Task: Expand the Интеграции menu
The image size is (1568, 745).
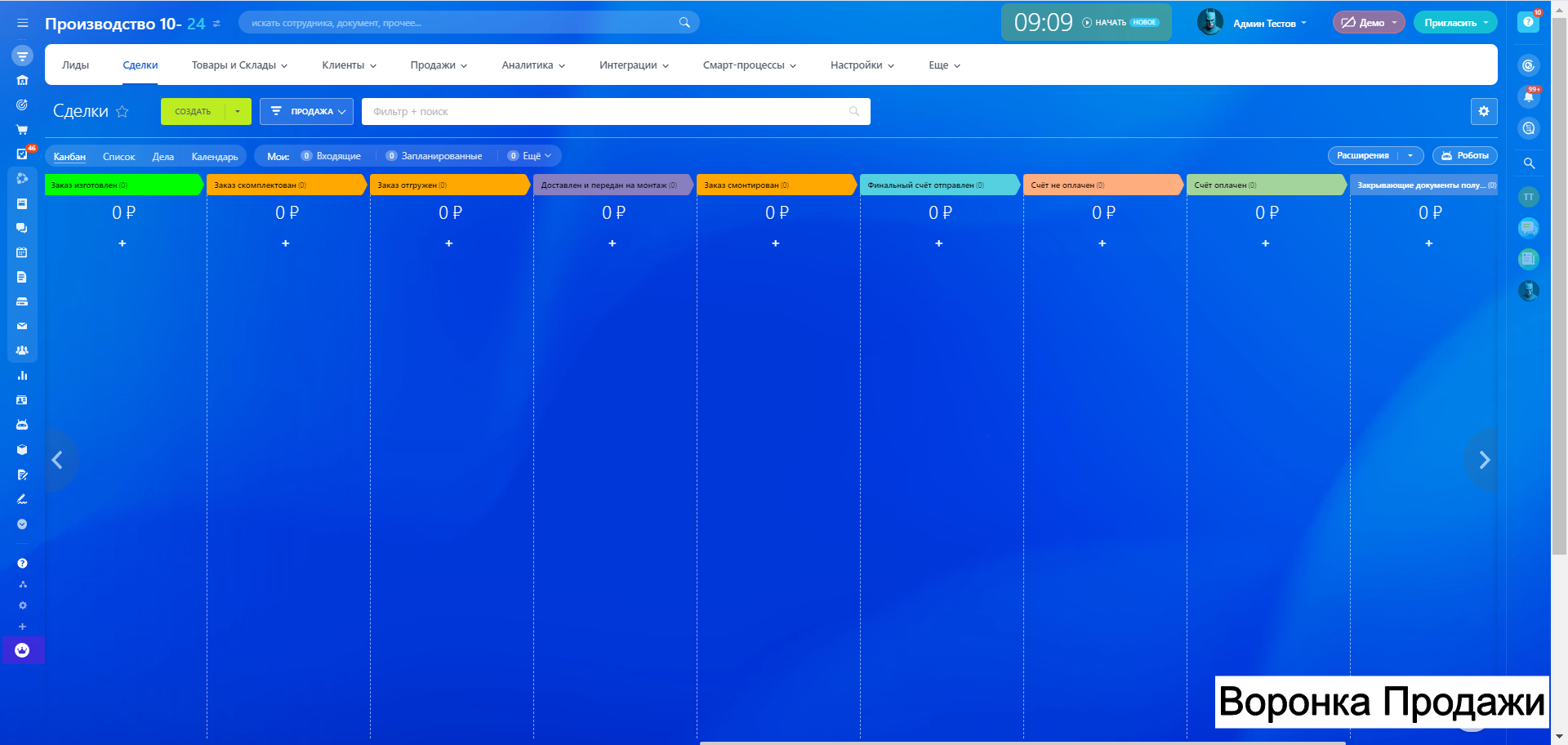Action: [x=634, y=65]
